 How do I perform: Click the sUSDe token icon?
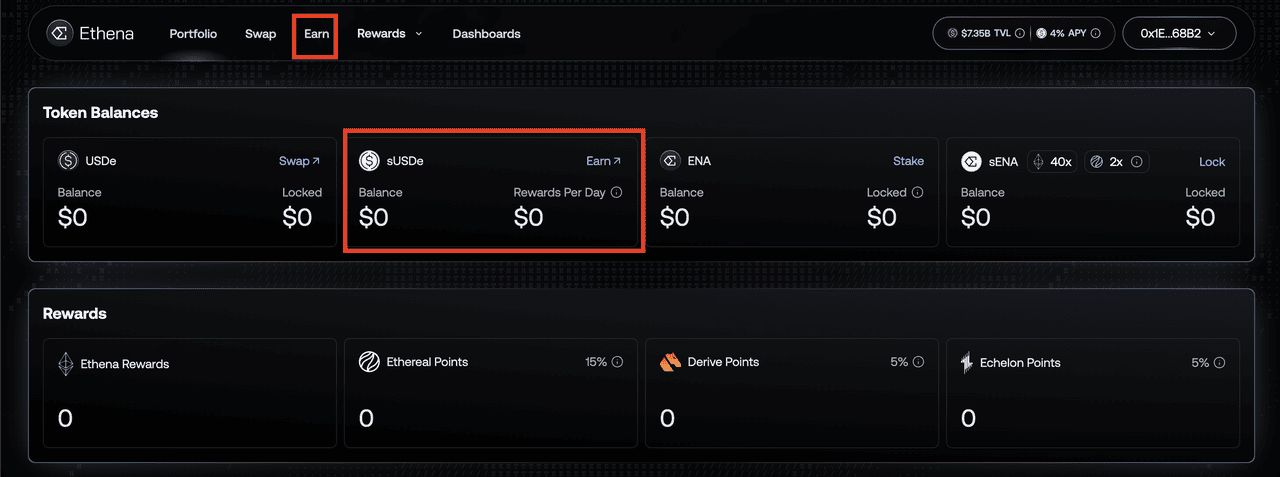[369, 160]
